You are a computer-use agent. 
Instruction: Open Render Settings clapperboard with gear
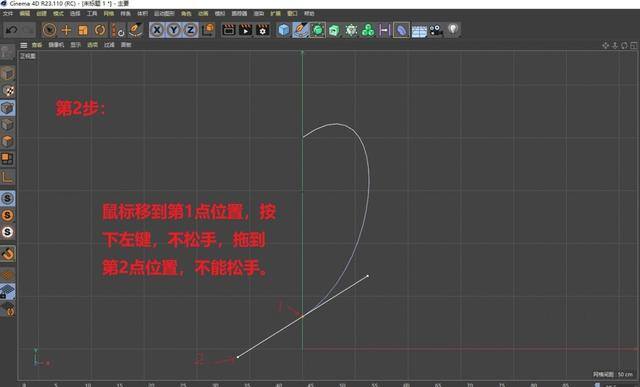pos(262,30)
